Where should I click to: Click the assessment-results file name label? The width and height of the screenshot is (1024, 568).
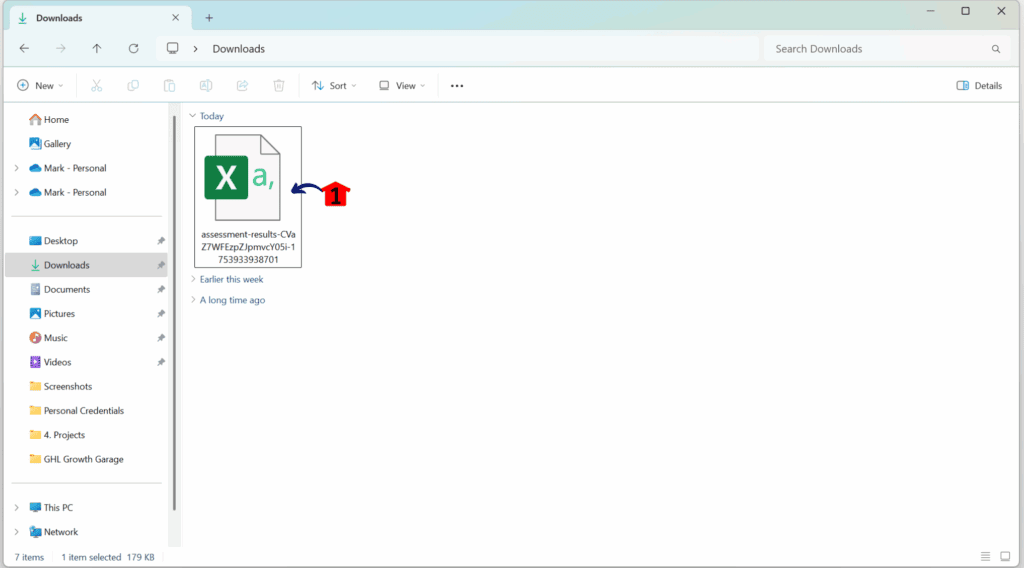coord(248,247)
